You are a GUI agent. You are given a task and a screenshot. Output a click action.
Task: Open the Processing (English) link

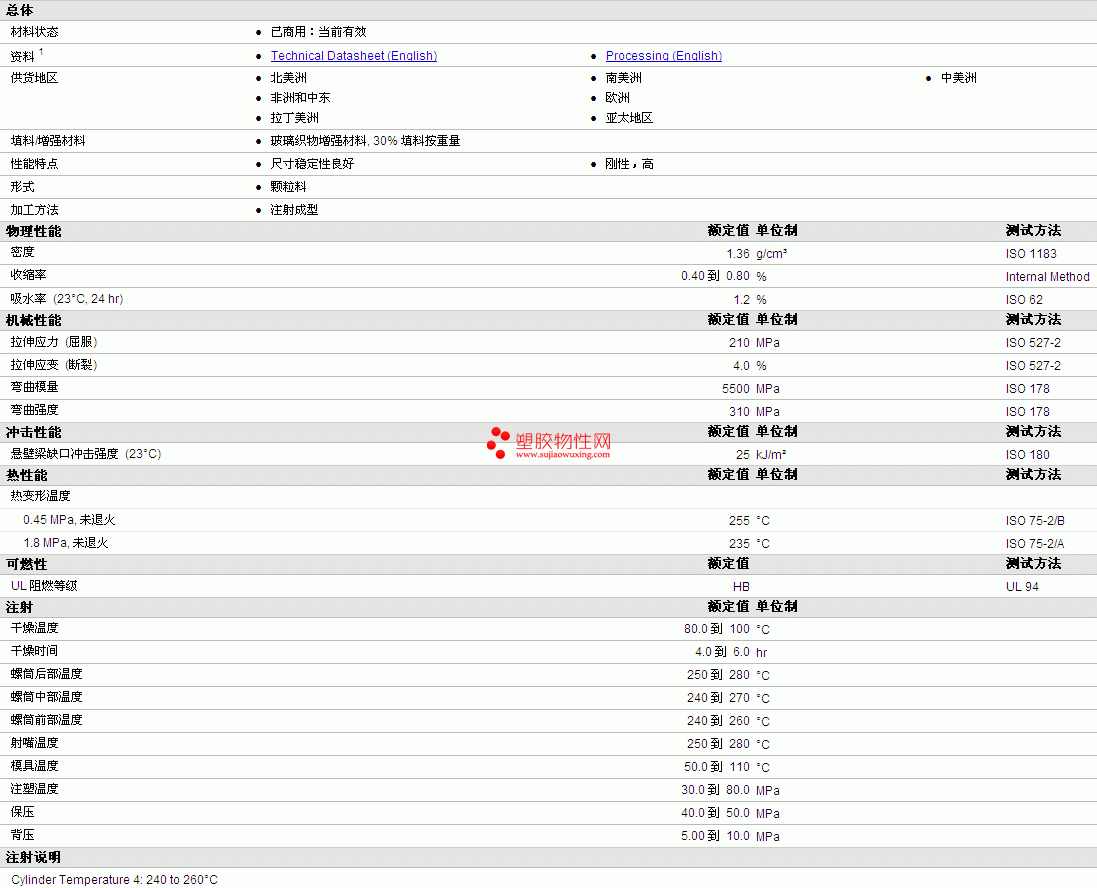tap(663, 56)
